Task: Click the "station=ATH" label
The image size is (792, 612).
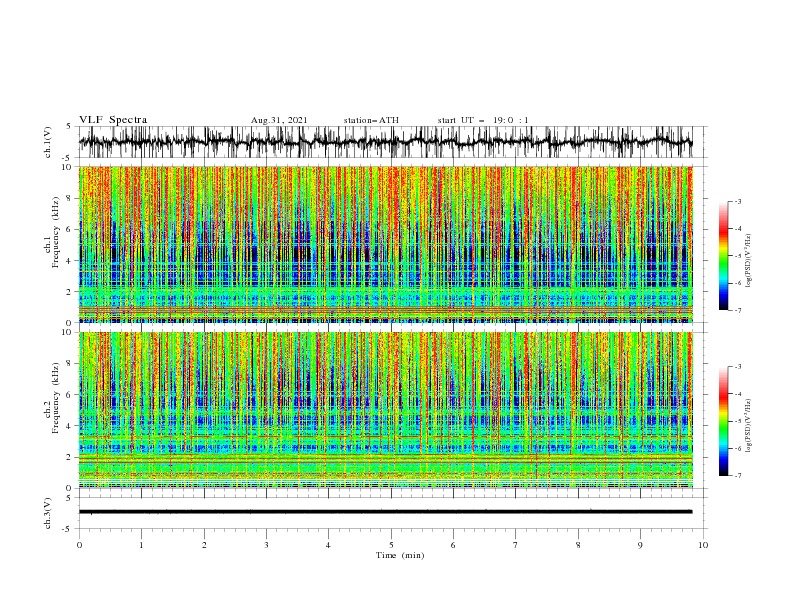Action: pyautogui.click(x=371, y=120)
